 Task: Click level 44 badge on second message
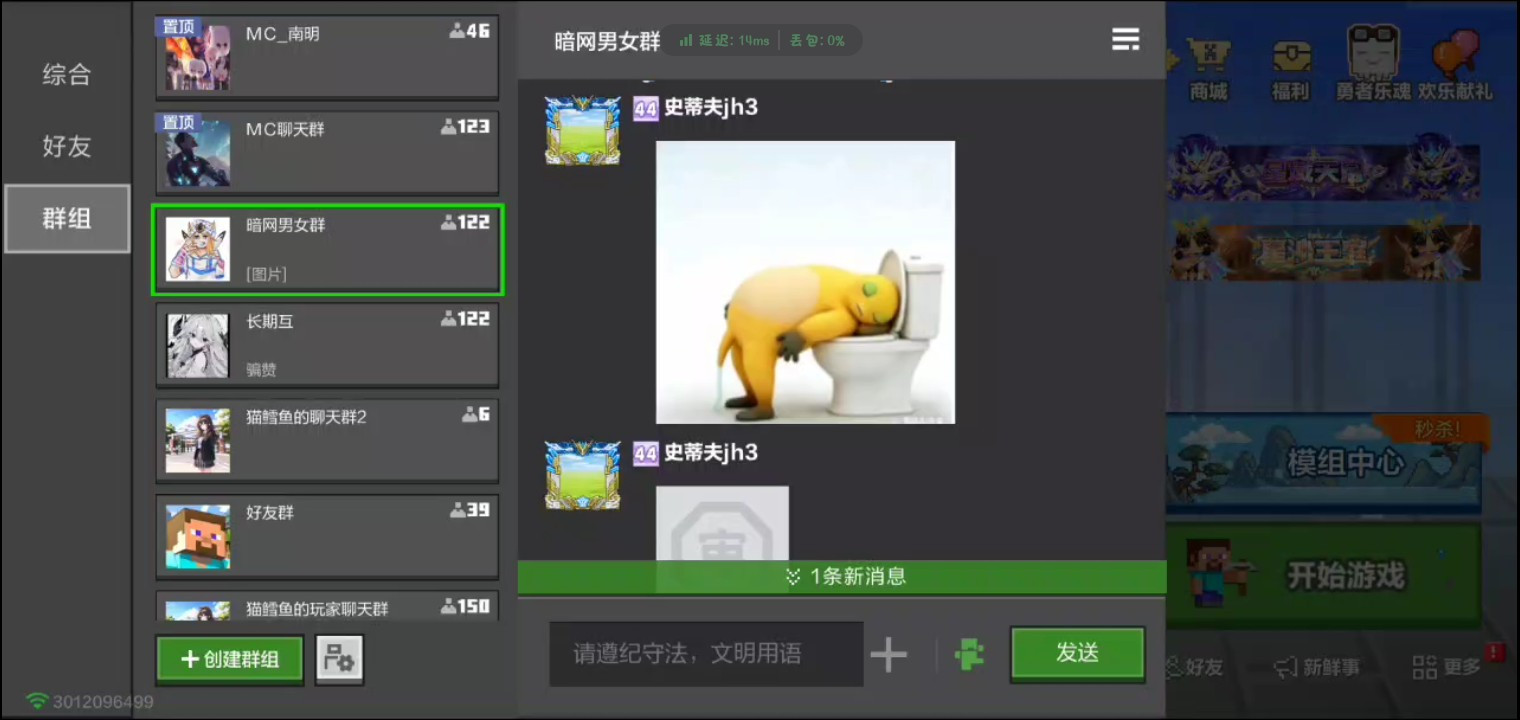click(x=646, y=453)
